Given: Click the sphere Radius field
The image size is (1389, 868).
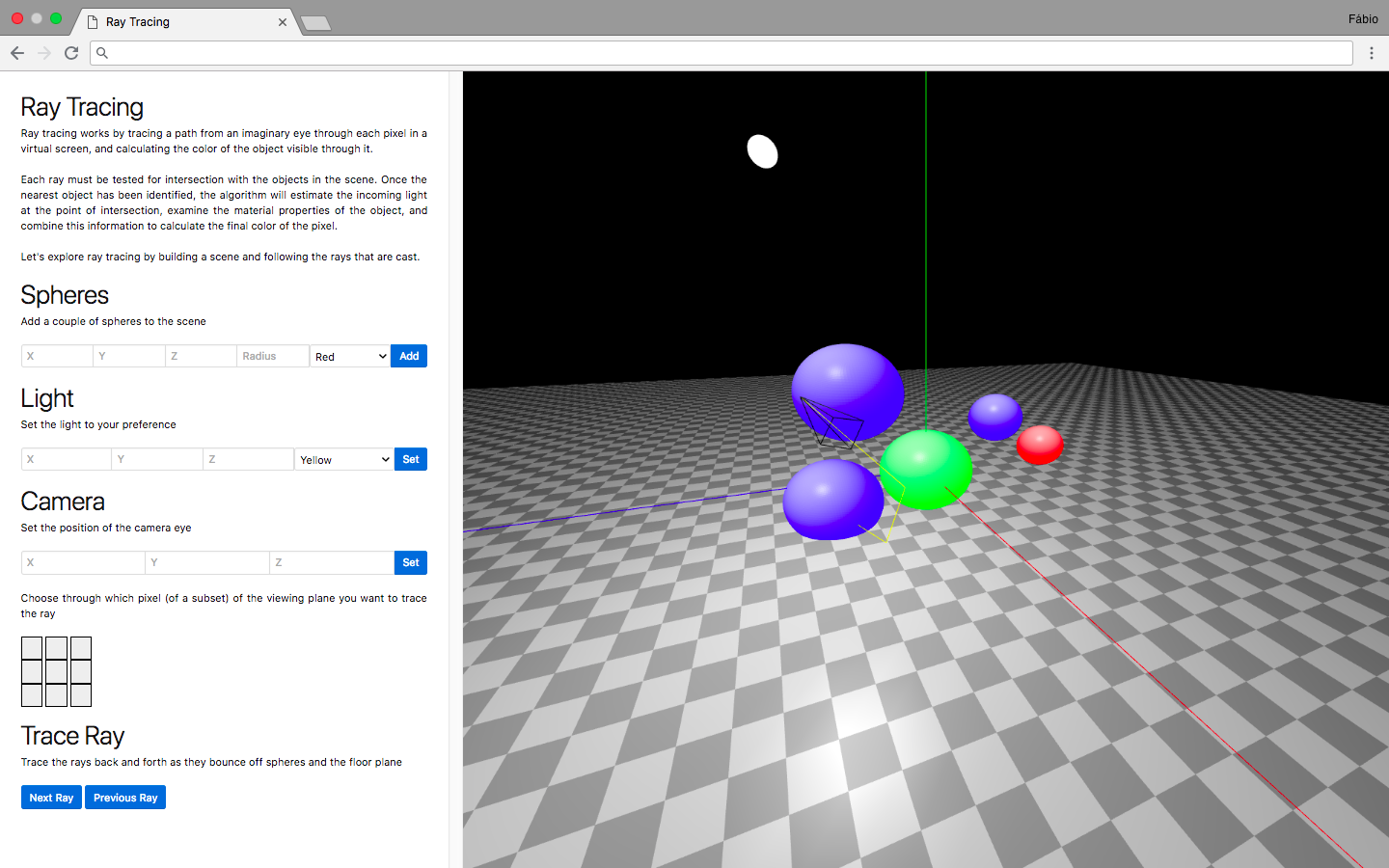Looking at the screenshot, I should click(x=273, y=356).
